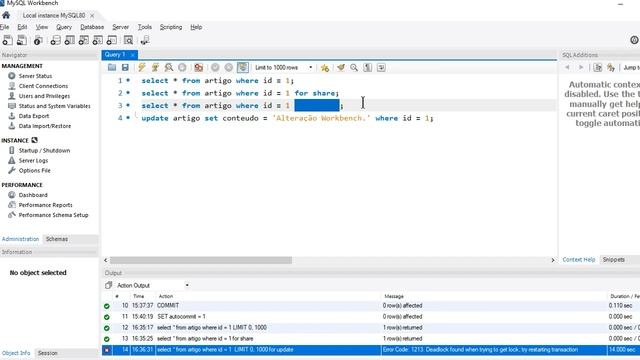Click the editor horizontal scrollbar thumb

tap(201, 260)
